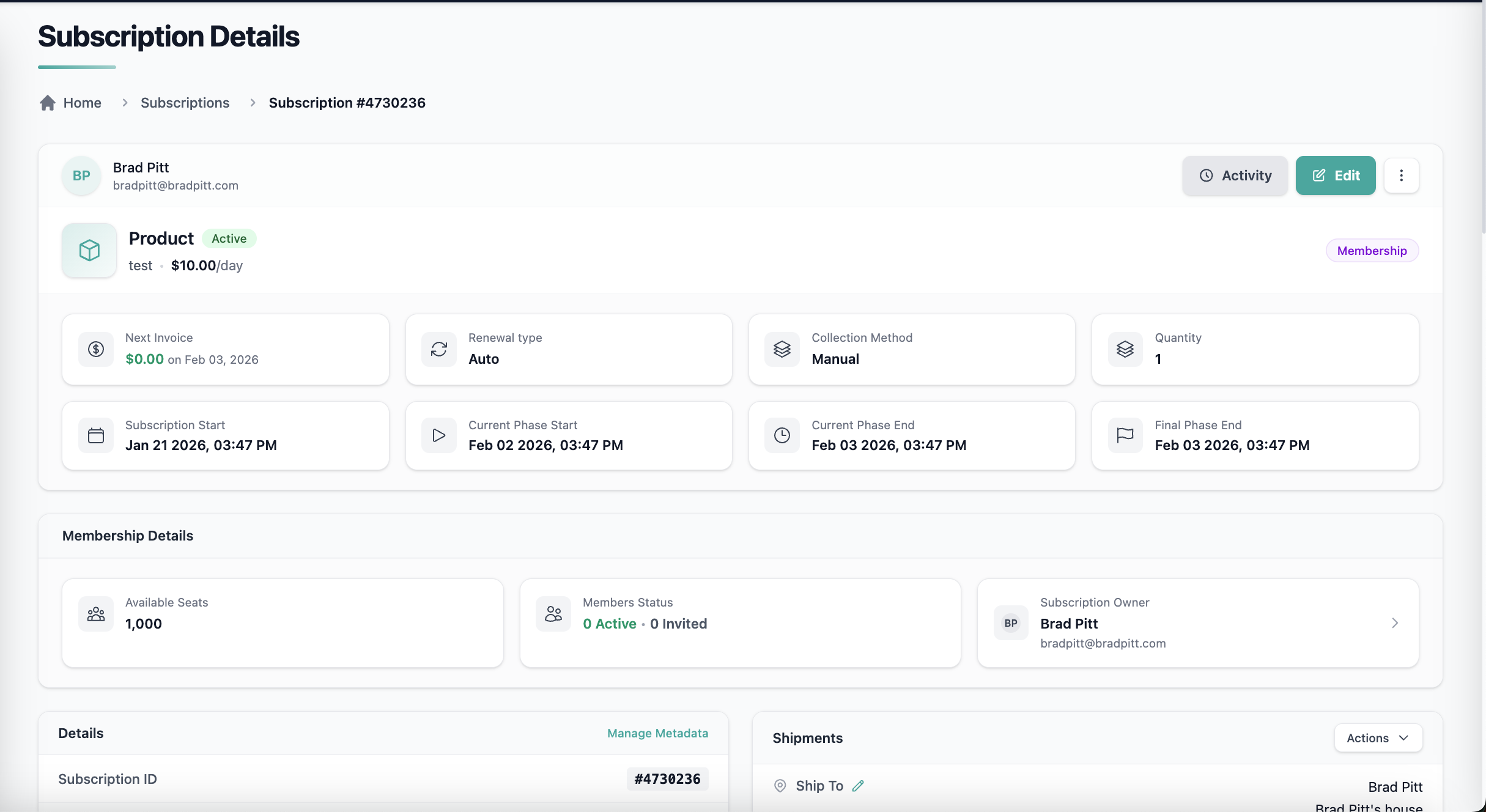Click the BP avatar beside Brad Pitt

(81, 176)
